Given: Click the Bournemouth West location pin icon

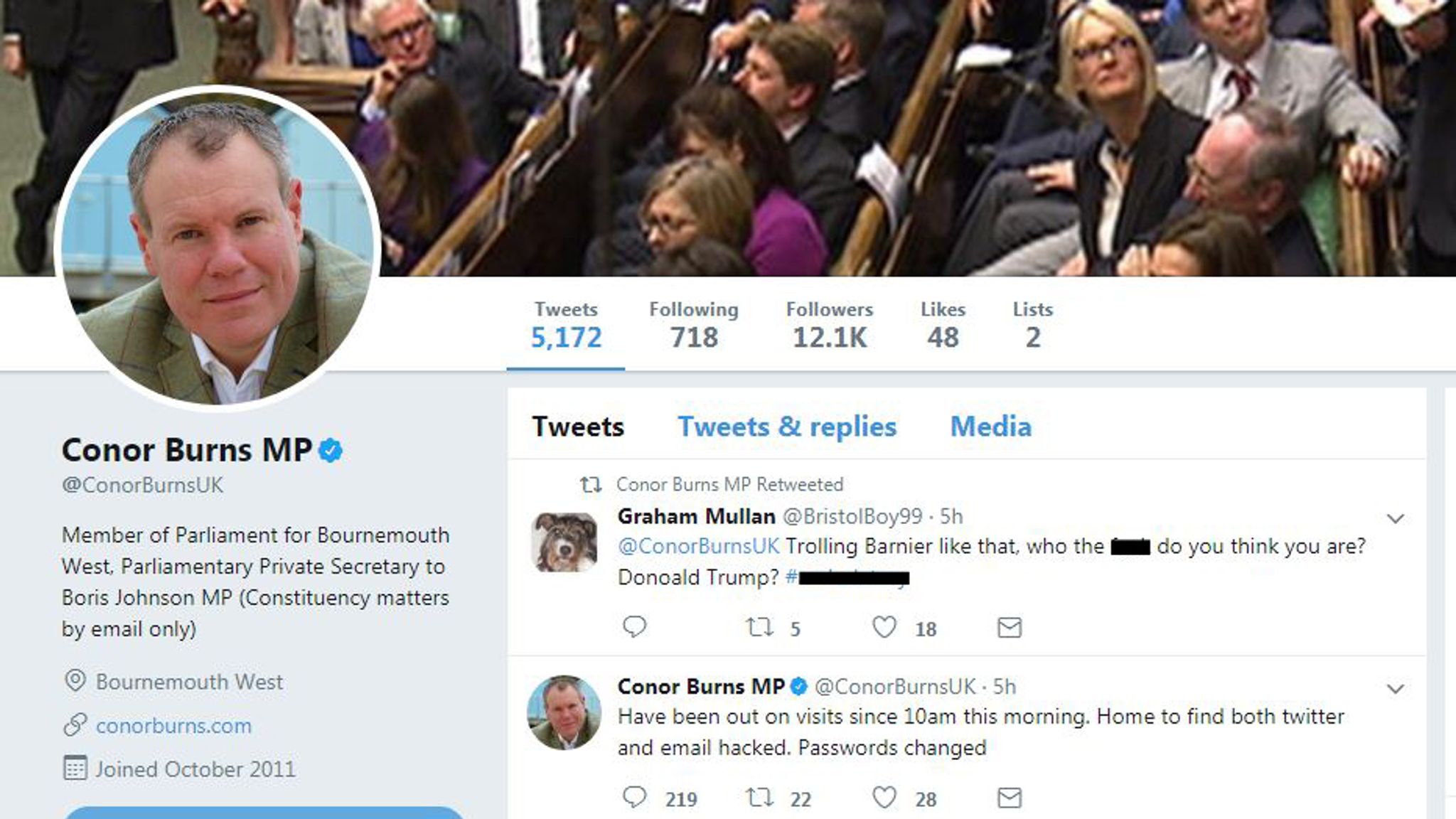Looking at the screenshot, I should (x=73, y=682).
